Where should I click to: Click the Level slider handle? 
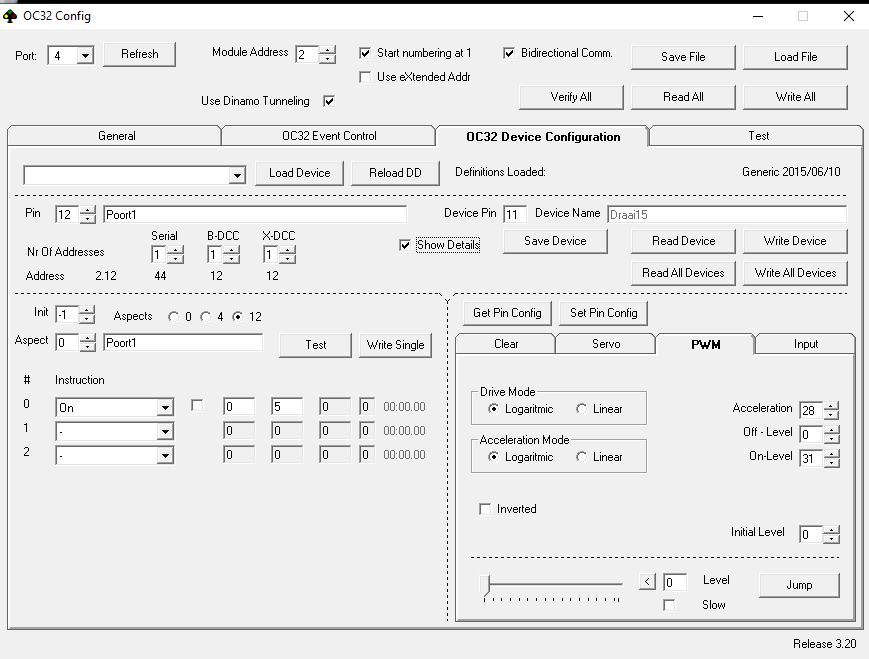(487, 584)
